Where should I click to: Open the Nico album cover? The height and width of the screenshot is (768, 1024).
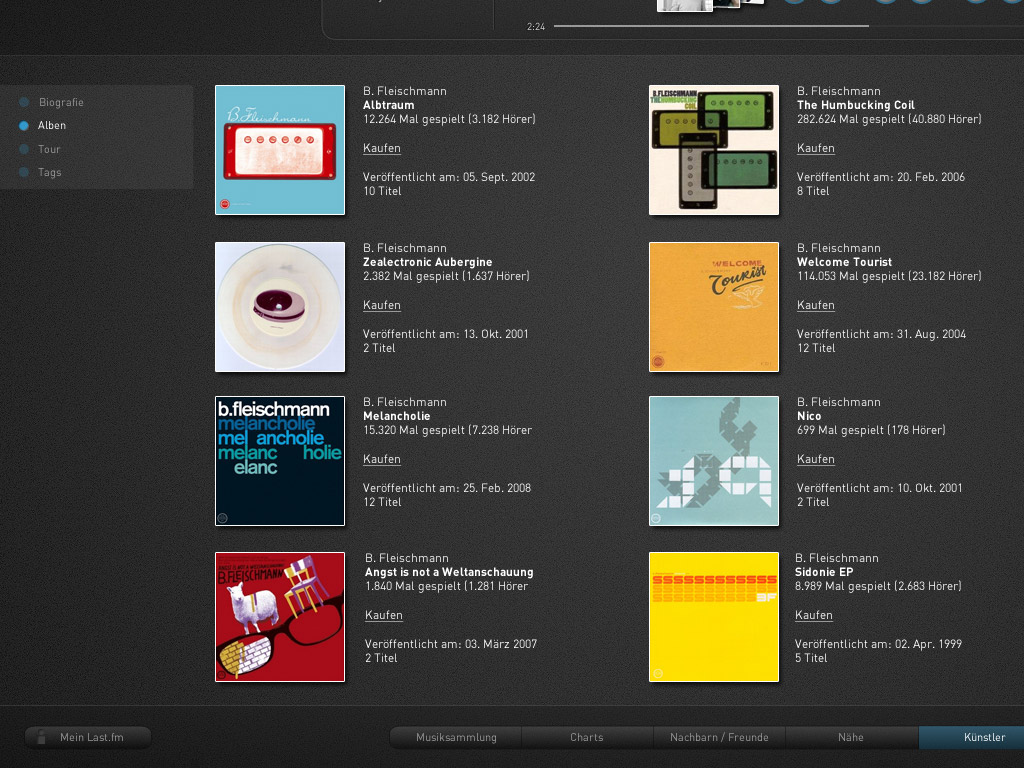click(714, 461)
